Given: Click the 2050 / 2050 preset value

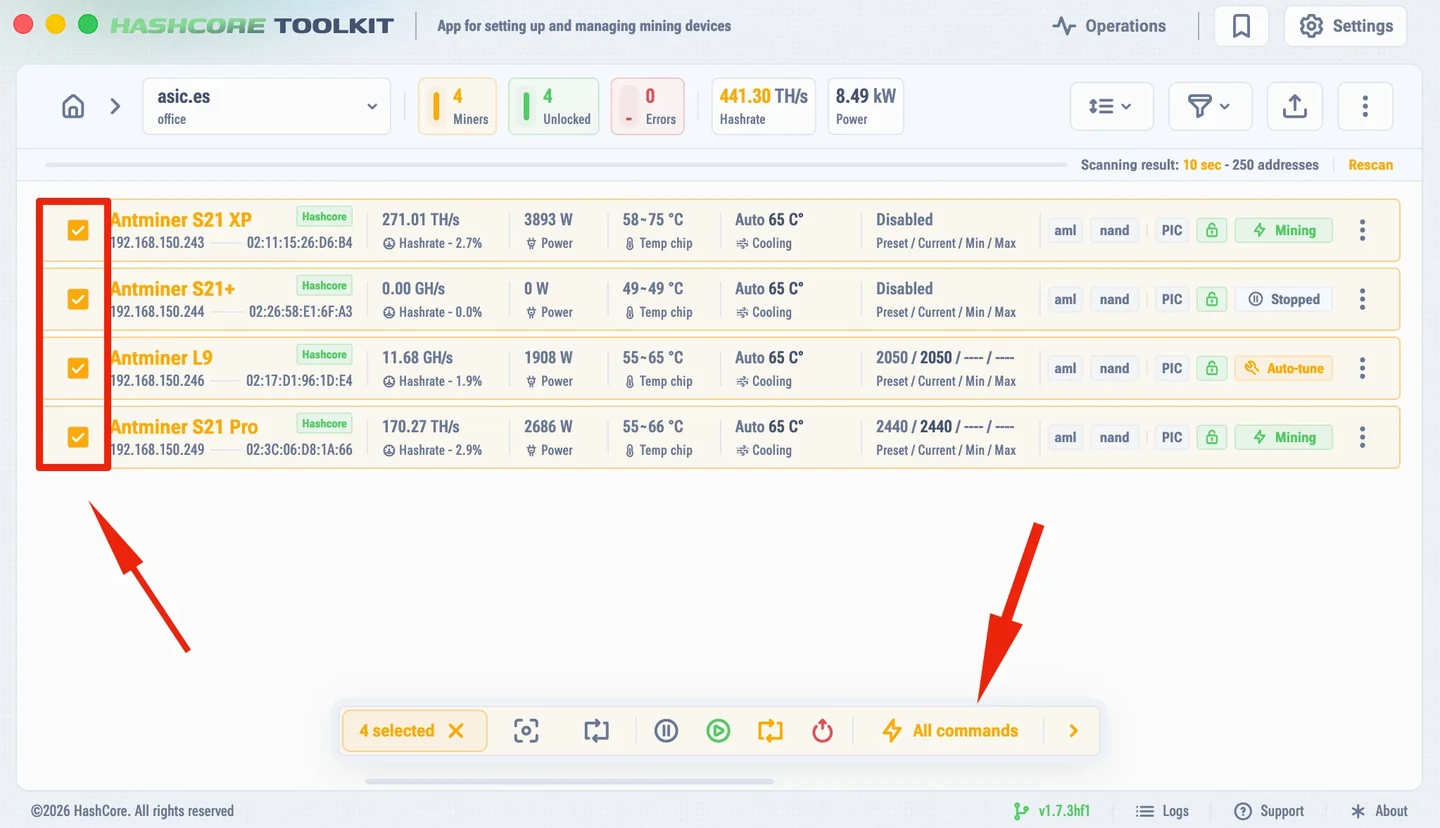Looking at the screenshot, I should pos(945,358).
